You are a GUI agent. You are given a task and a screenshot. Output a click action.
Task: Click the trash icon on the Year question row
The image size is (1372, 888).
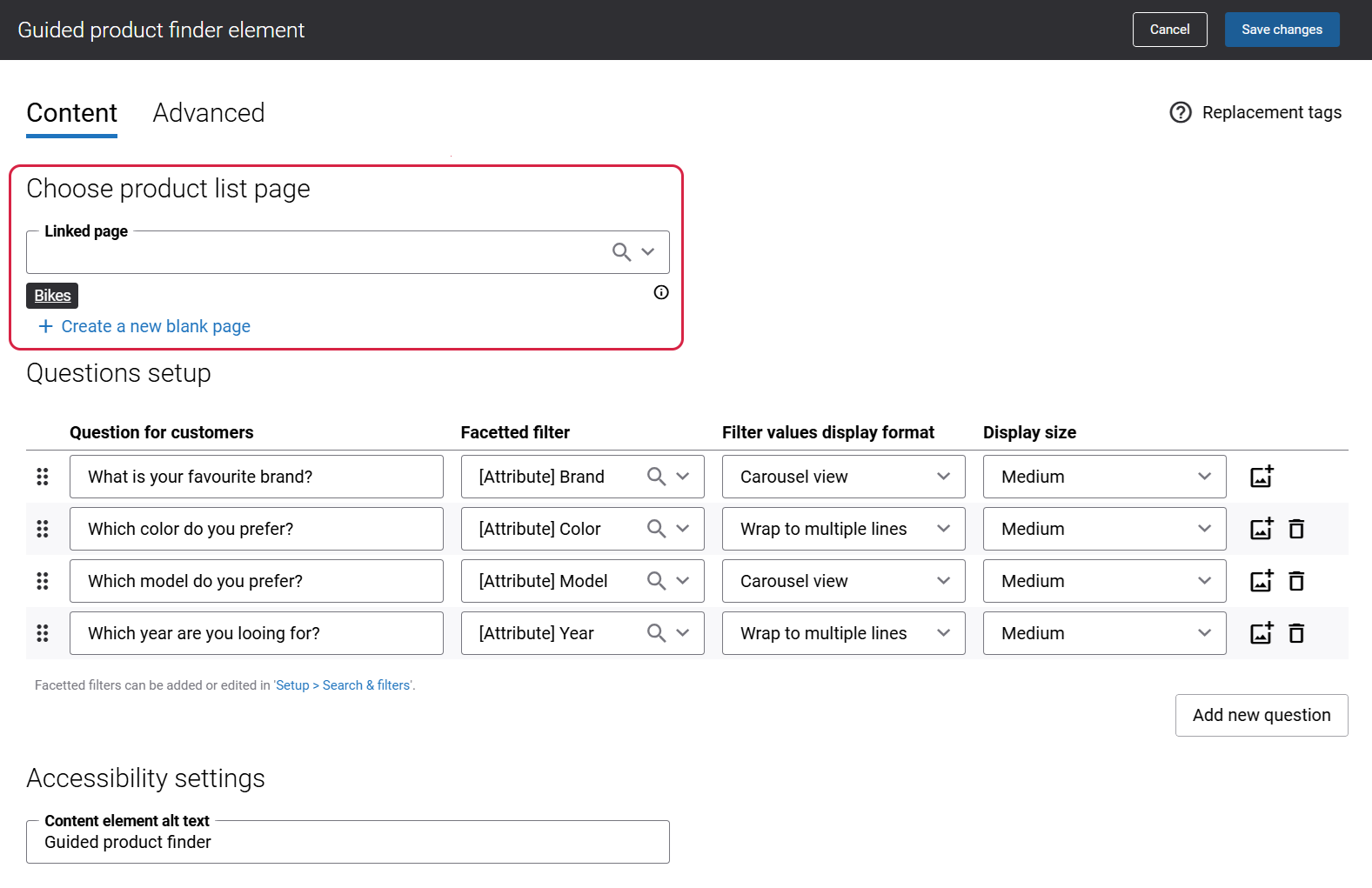pos(1296,633)
